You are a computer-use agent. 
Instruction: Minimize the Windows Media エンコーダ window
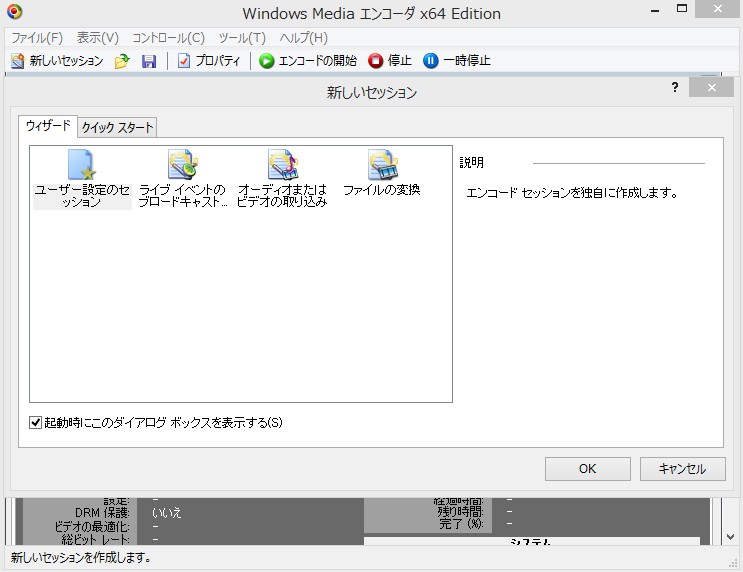tap(655, 10)
